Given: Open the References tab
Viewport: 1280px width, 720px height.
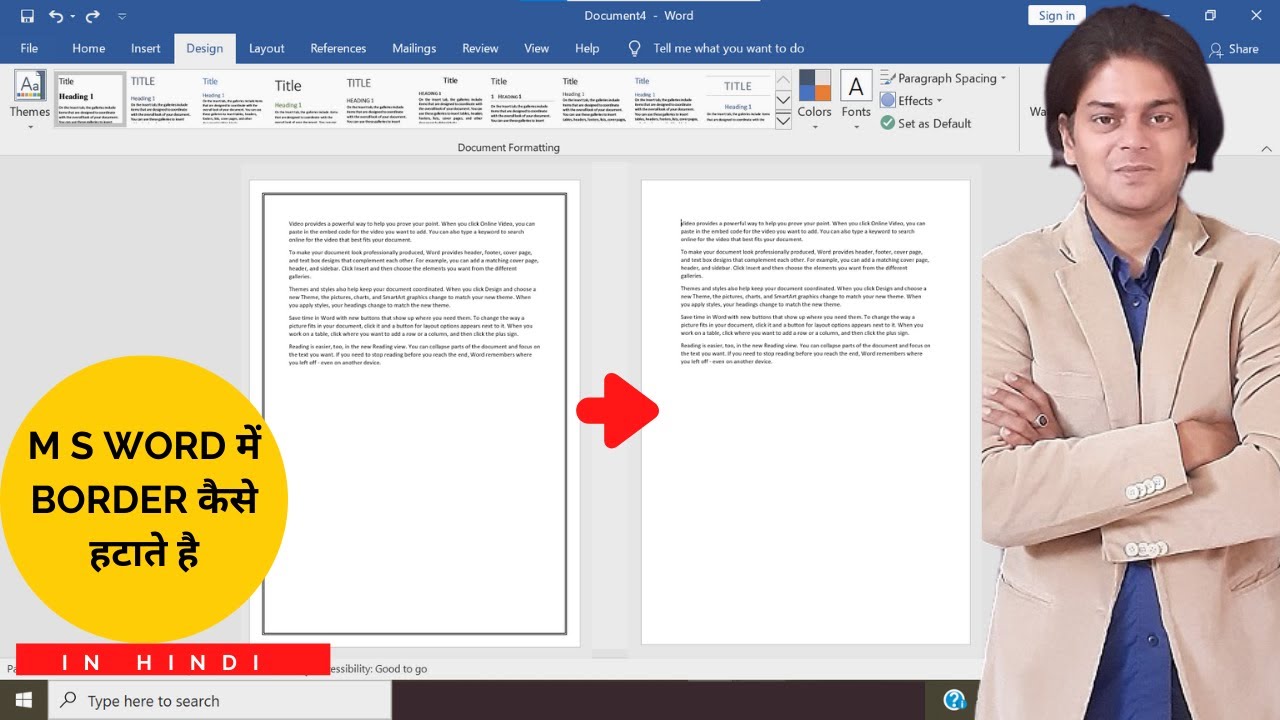Looking at the screenshot, I should click(x=338, y=48).
